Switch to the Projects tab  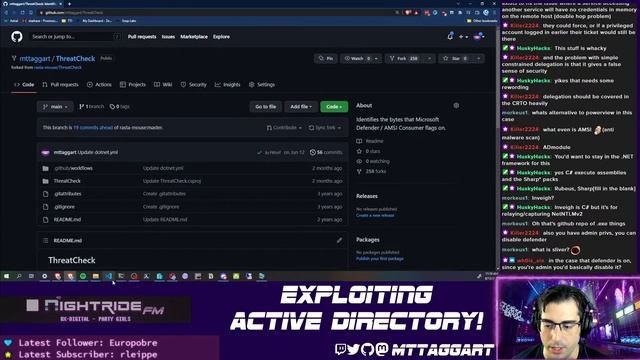(x=133, y=84)
